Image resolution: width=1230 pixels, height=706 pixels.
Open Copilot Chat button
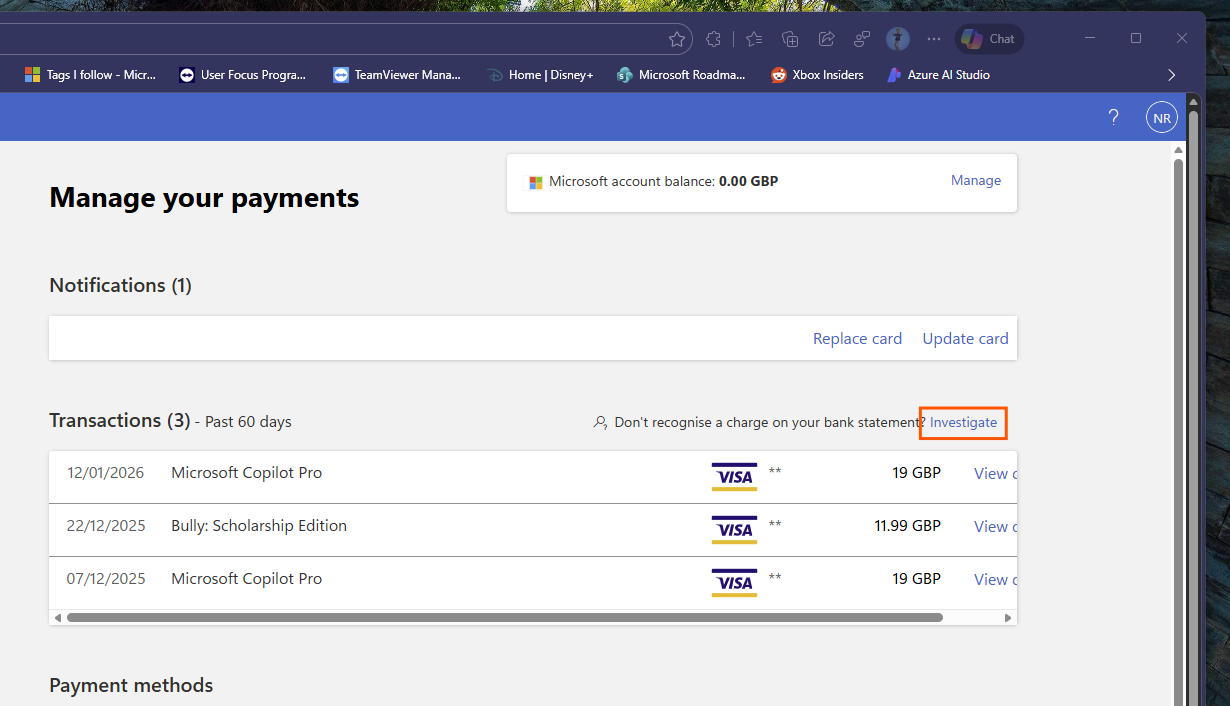pyautogui.click(x=989, y=39)
